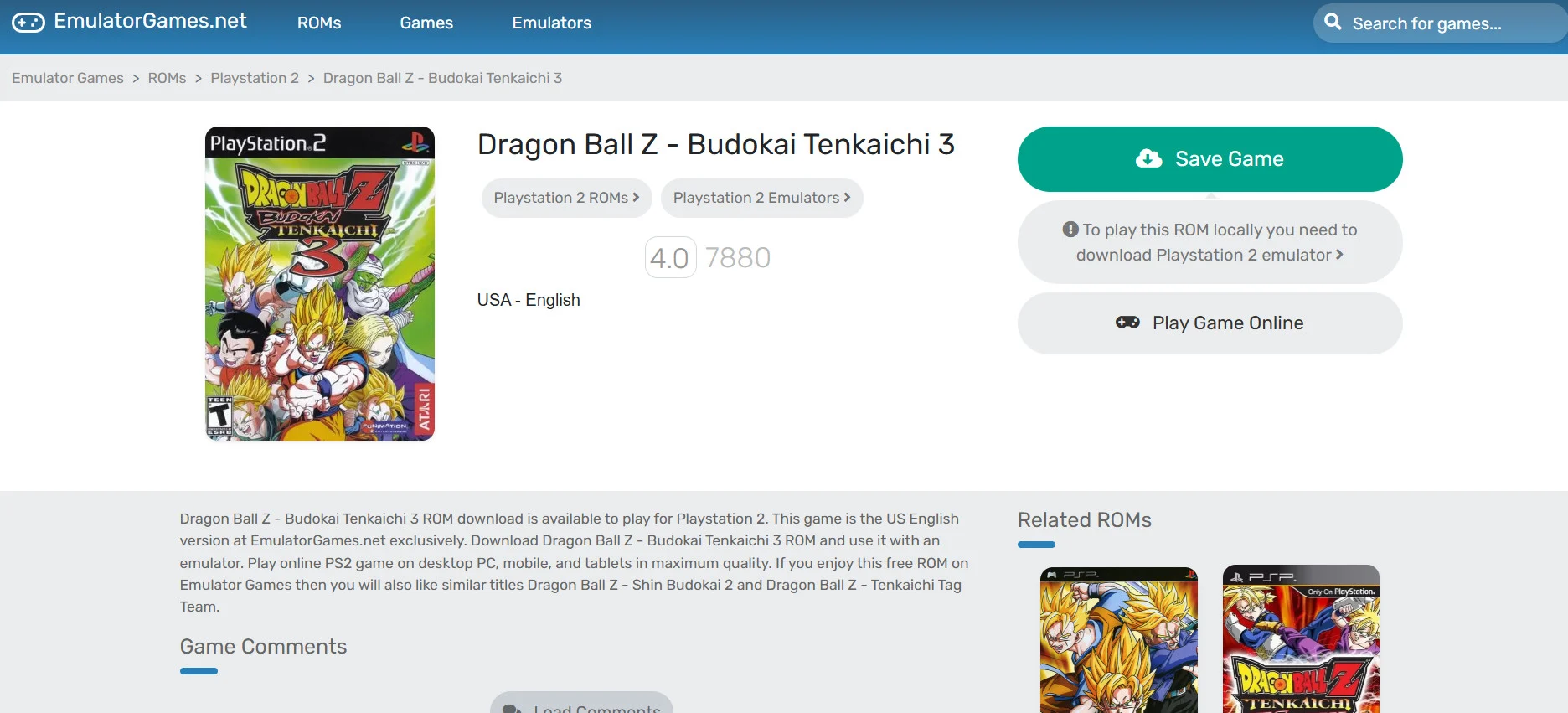This screenshot has height=713, width=1568.
Task: Open Playstation 2 Emulators category button
Action: point(761,198)
